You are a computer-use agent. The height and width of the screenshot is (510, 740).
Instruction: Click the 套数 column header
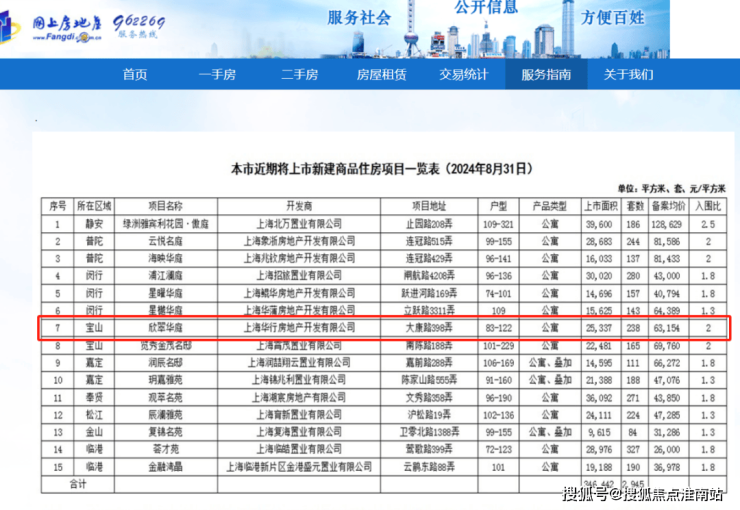[635, 206]
